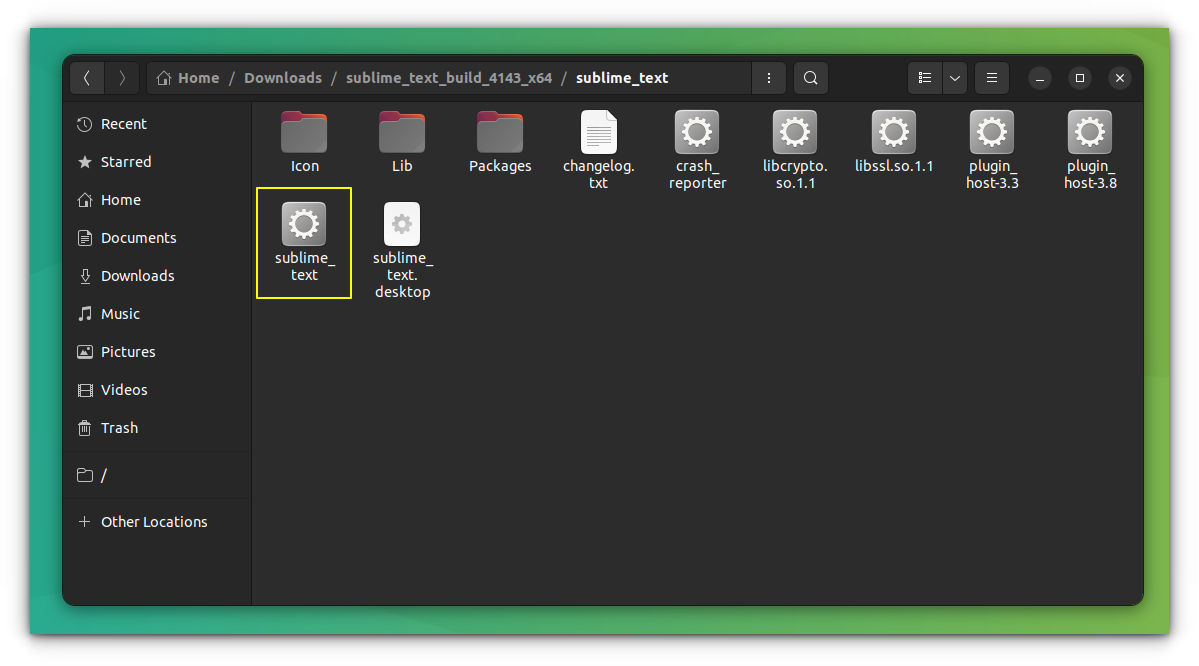This screenshot has height=666, width=1199.
Task: Toggle list view icon in header
Action: pyautogui.click(x=924, y=78)
